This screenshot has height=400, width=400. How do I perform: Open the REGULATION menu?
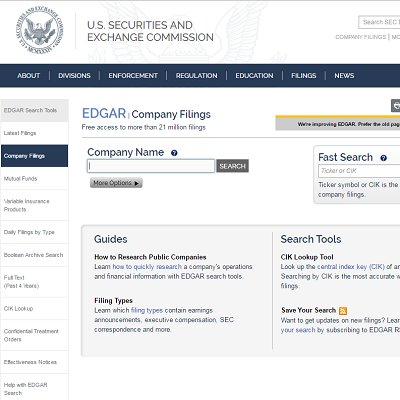196,76
